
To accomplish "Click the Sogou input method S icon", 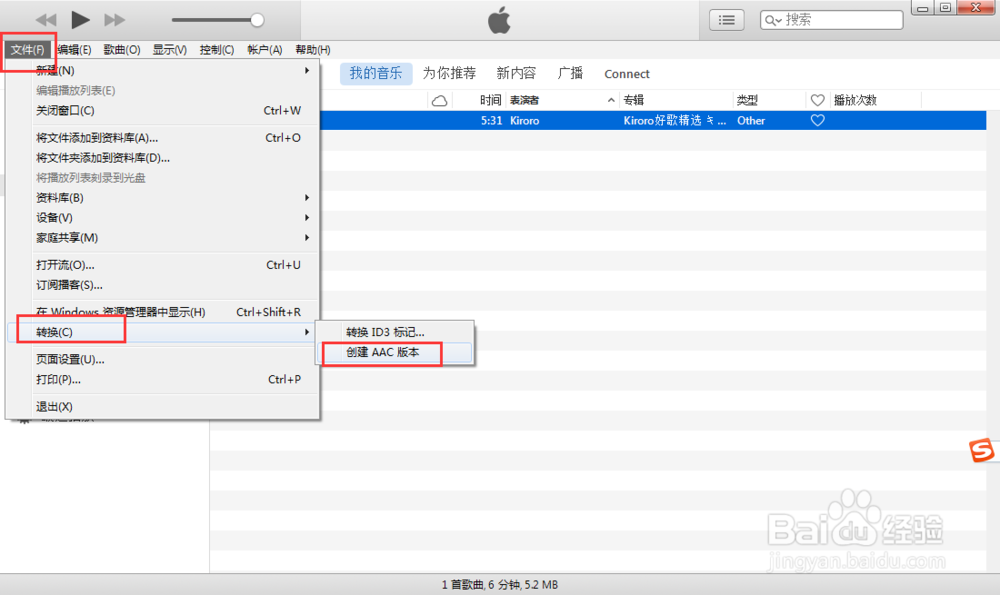I will (x=982, y=450).
